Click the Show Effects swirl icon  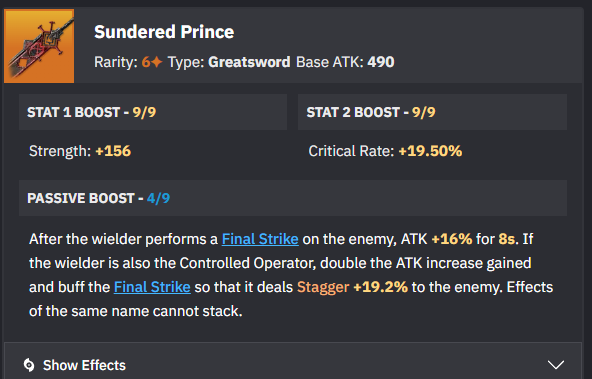[x=29, y=365]
